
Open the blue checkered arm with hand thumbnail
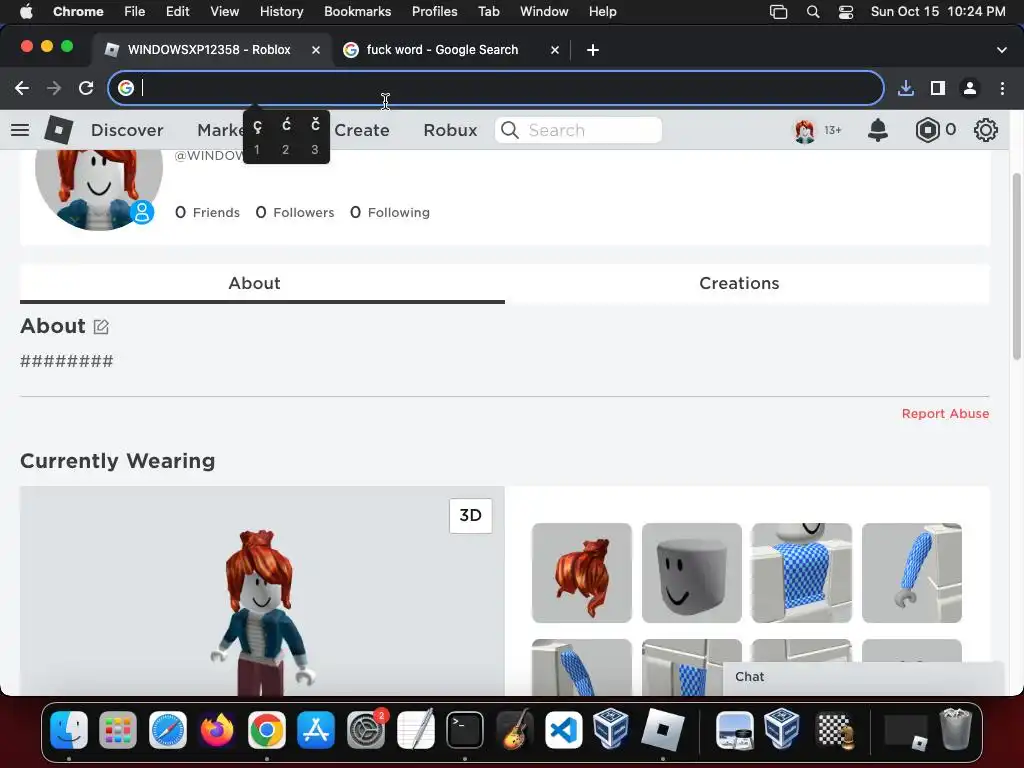pyautogui.click(x=912, y=573)
